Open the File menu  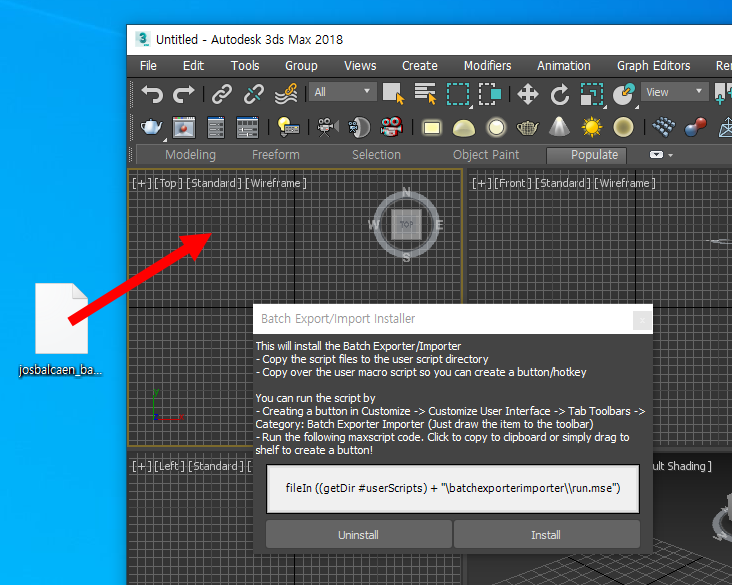[148, 66]
